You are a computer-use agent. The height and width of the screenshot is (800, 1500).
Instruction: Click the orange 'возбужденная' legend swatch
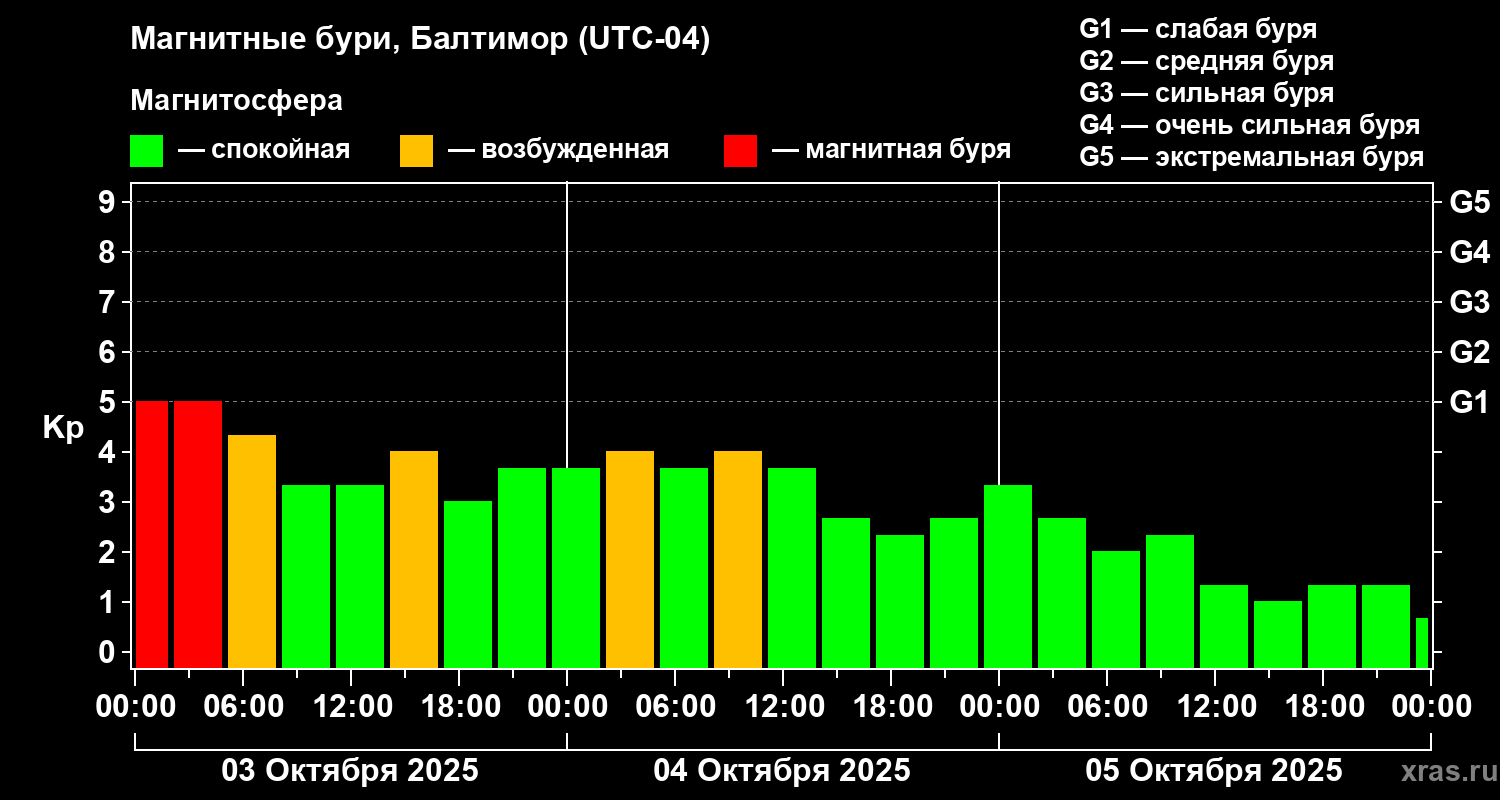pos(416,151)
